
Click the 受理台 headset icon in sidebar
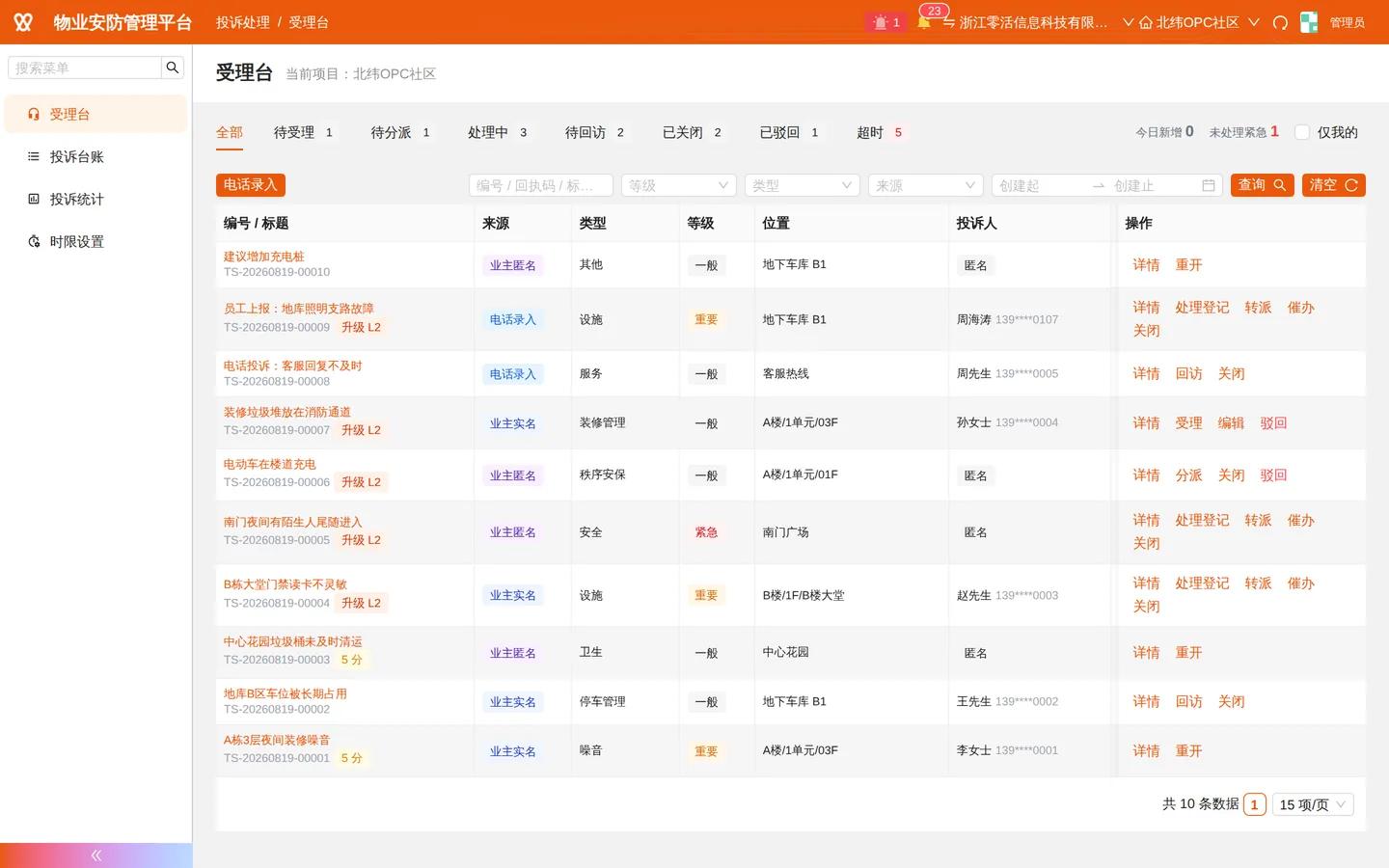point(34,114)
